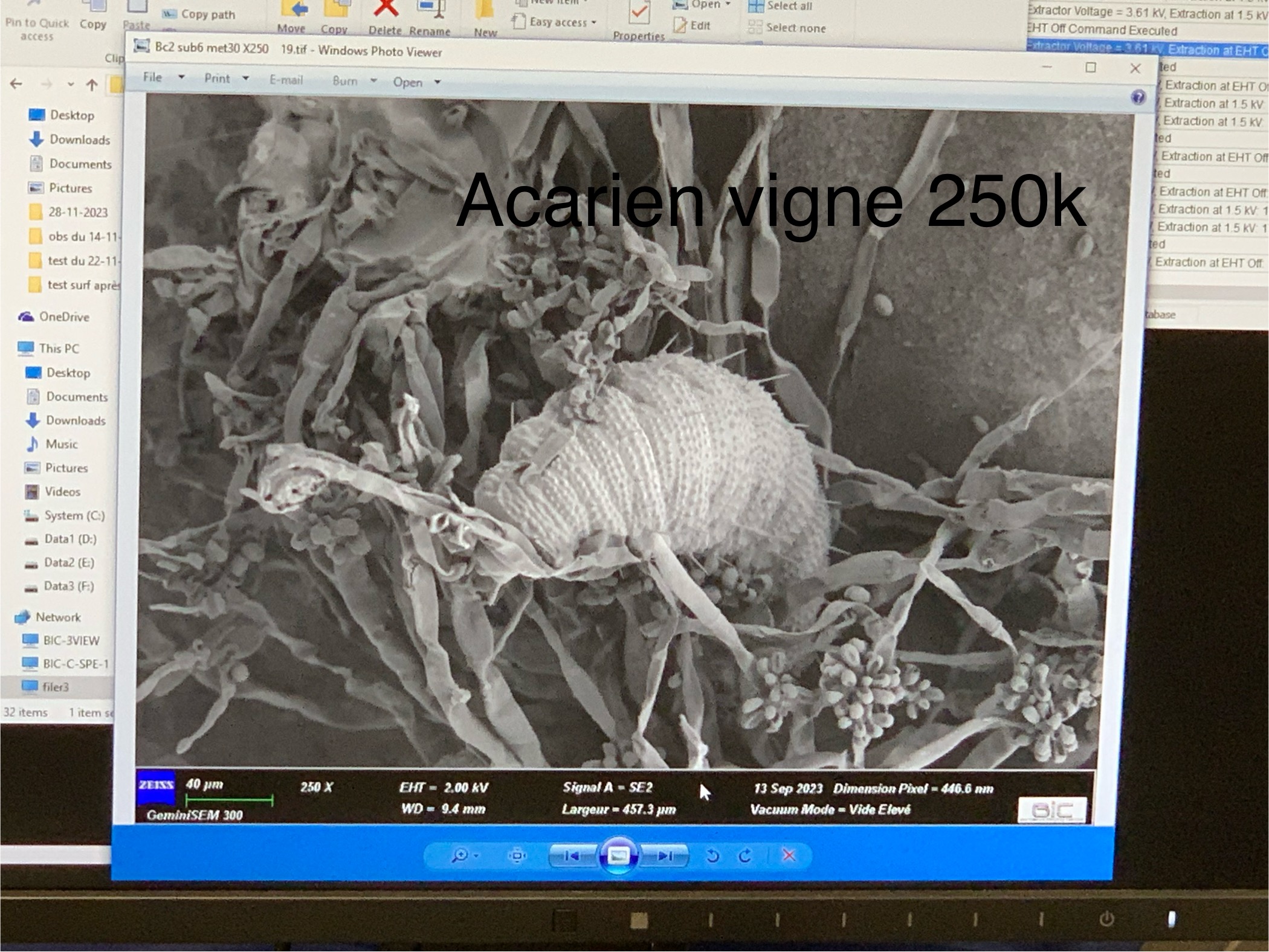Image resolution: width=1269 pixels, height=952 pixels.
Task: Click the zoom magnifier icon
Action: [460, 855]
